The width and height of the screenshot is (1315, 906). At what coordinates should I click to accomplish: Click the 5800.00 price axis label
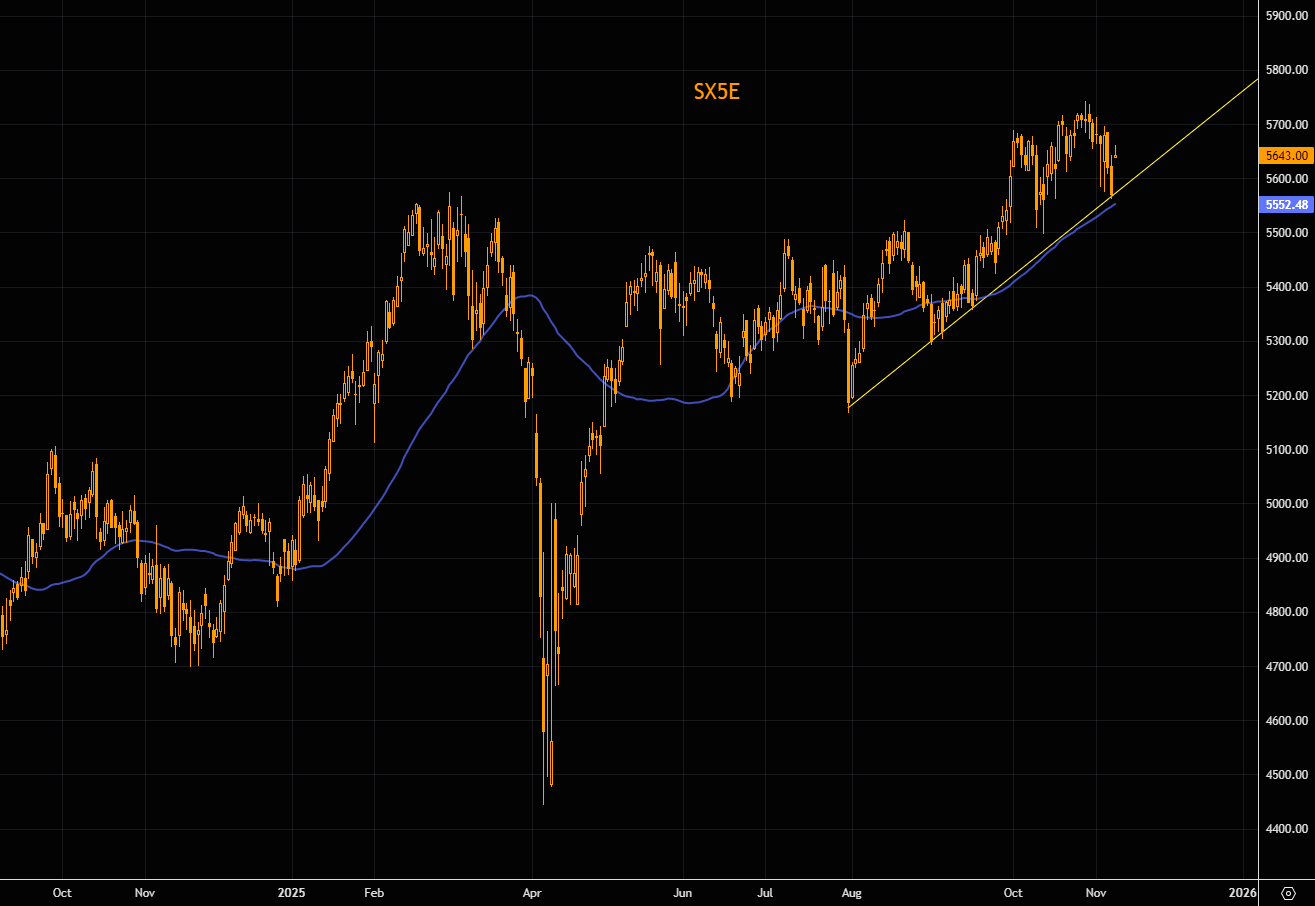point(1286,70)
